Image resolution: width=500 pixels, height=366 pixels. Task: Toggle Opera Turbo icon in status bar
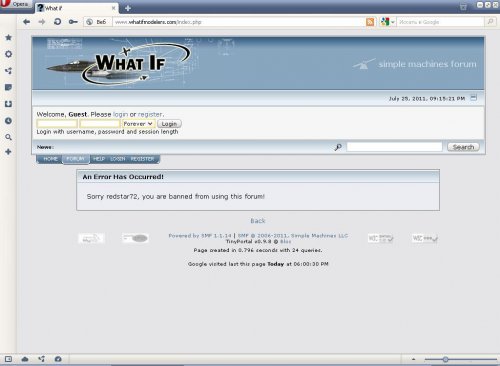point(58,359)
